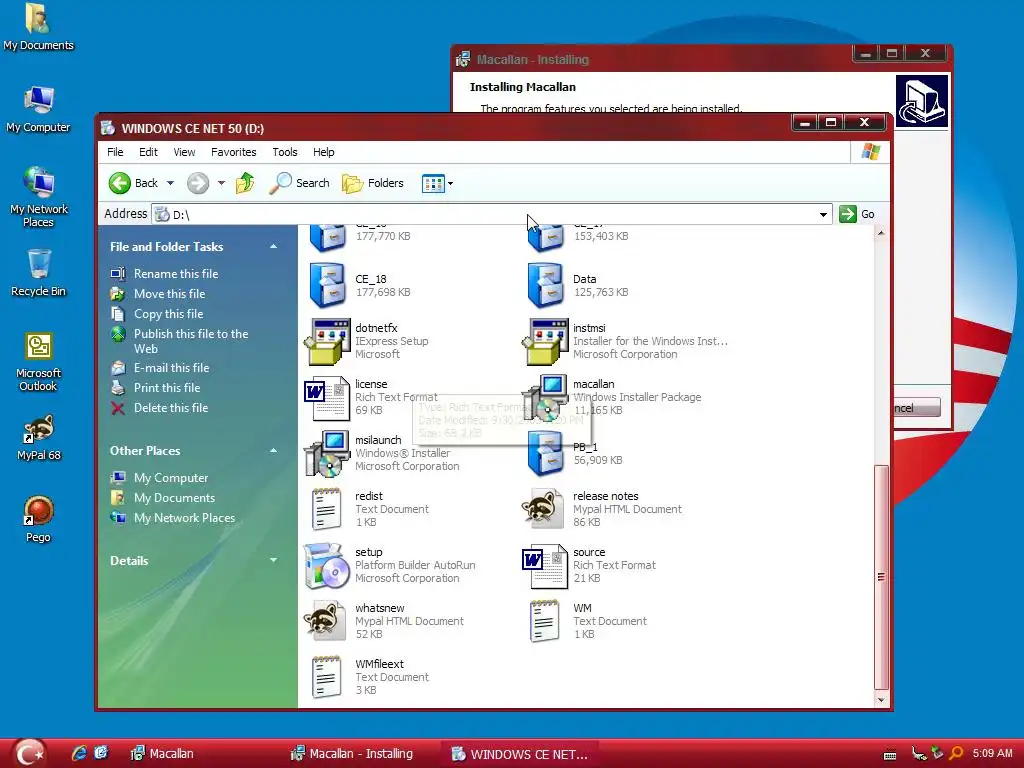
Task: Open the Microsoft Outlook desktop icon
Action: (39, 362)
